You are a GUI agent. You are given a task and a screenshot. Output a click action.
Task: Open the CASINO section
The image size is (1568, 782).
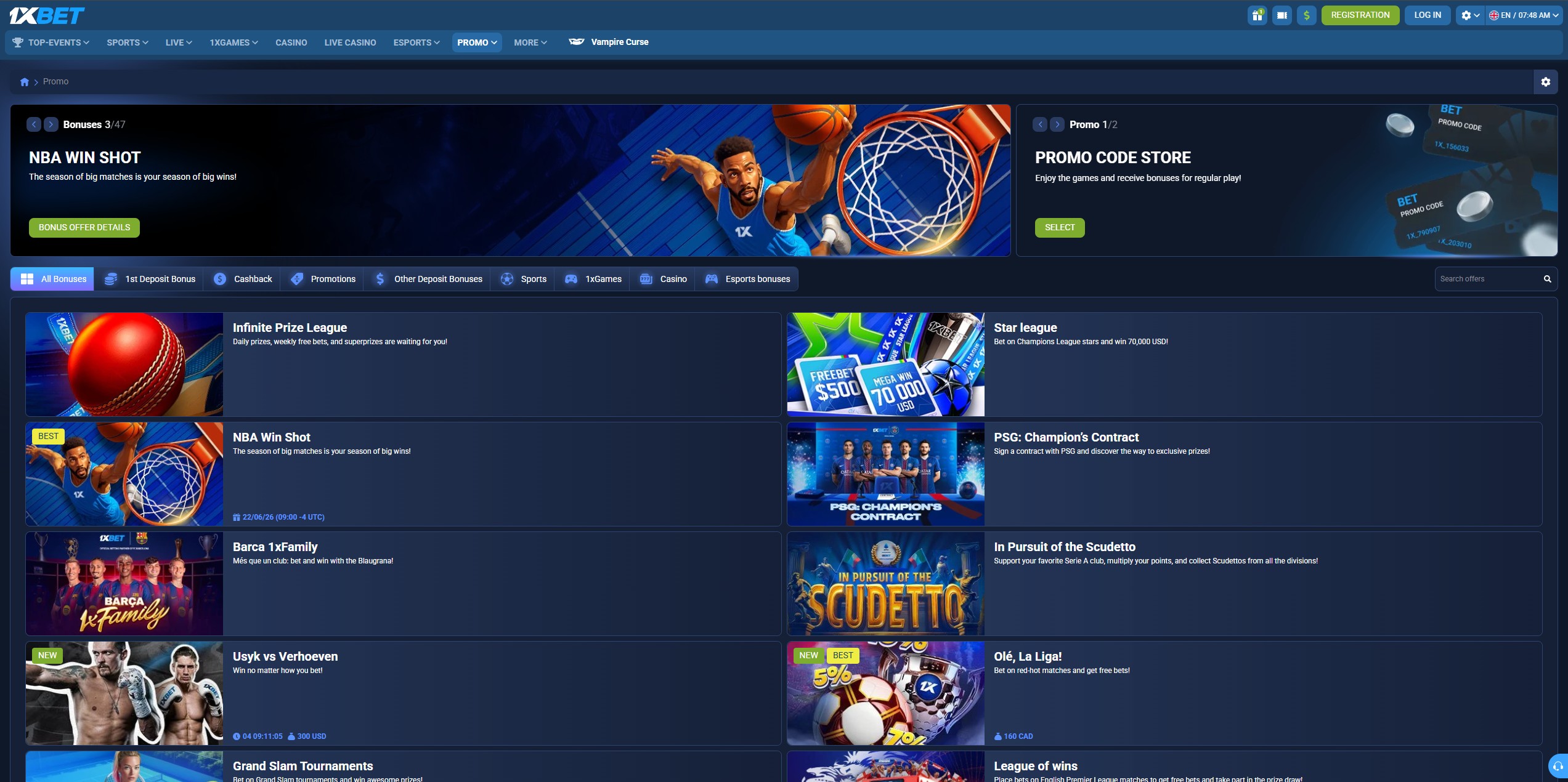pyautogui.click(x=291, y=42)
